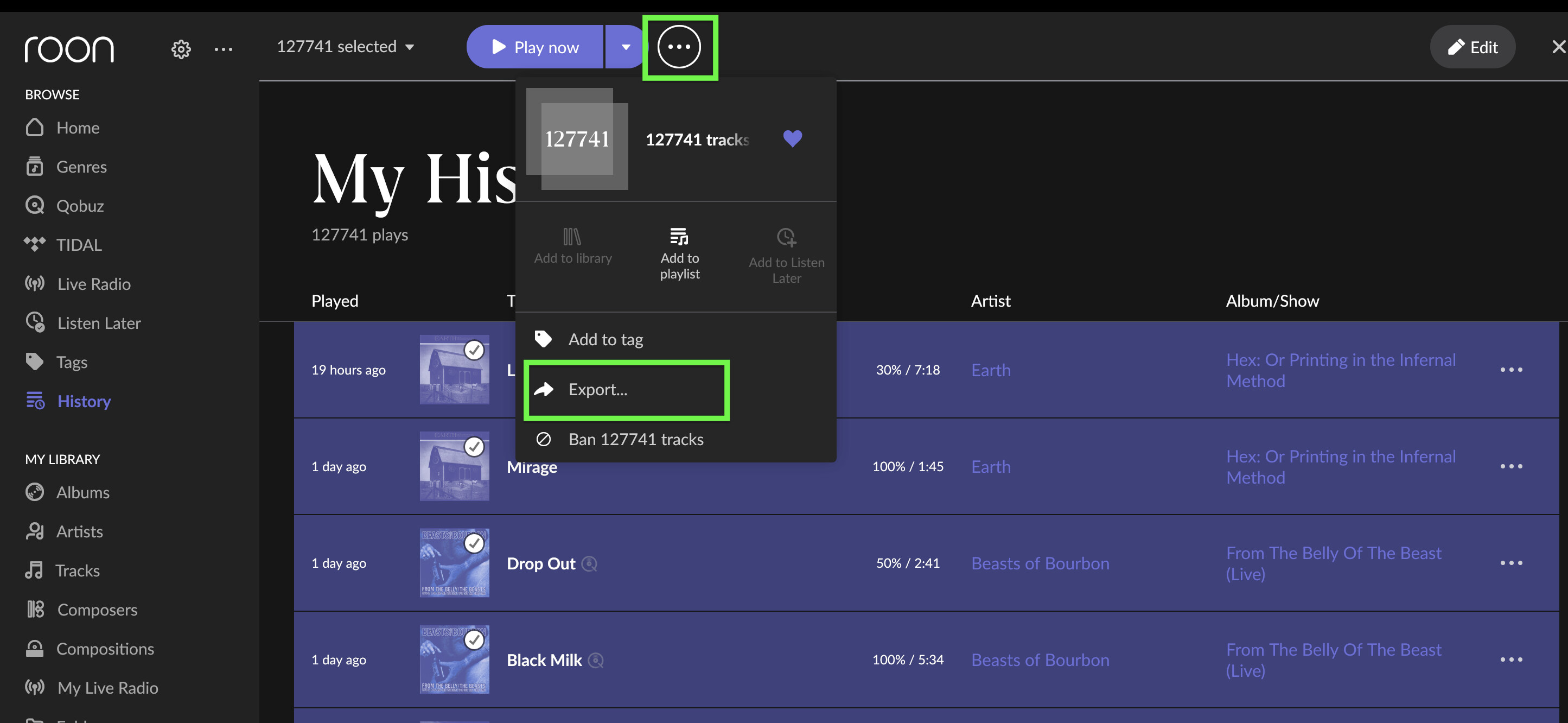Open Composers in My Library

tap(97, 609)
